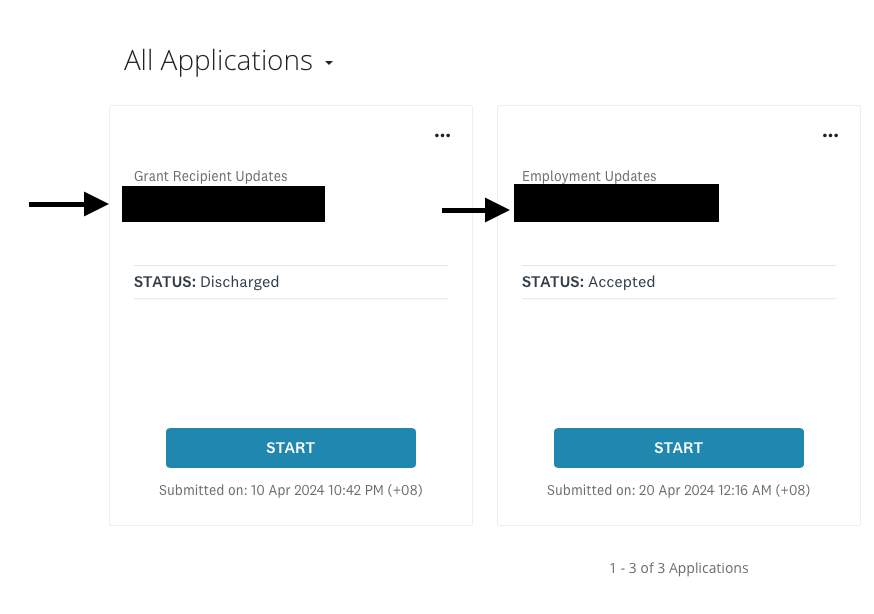Open the Grant Recipient Updates three-dot menu
Viewport: 874px width, 614px height.
[442, 136]
